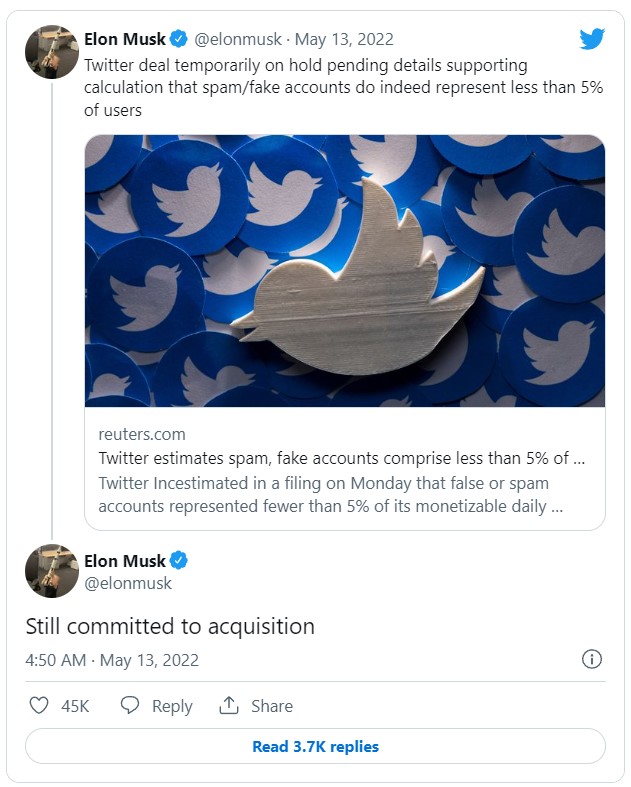Click verified badge next to lower Elon Musk
This screenshot has height=787, width=631.
pos(178,560)
